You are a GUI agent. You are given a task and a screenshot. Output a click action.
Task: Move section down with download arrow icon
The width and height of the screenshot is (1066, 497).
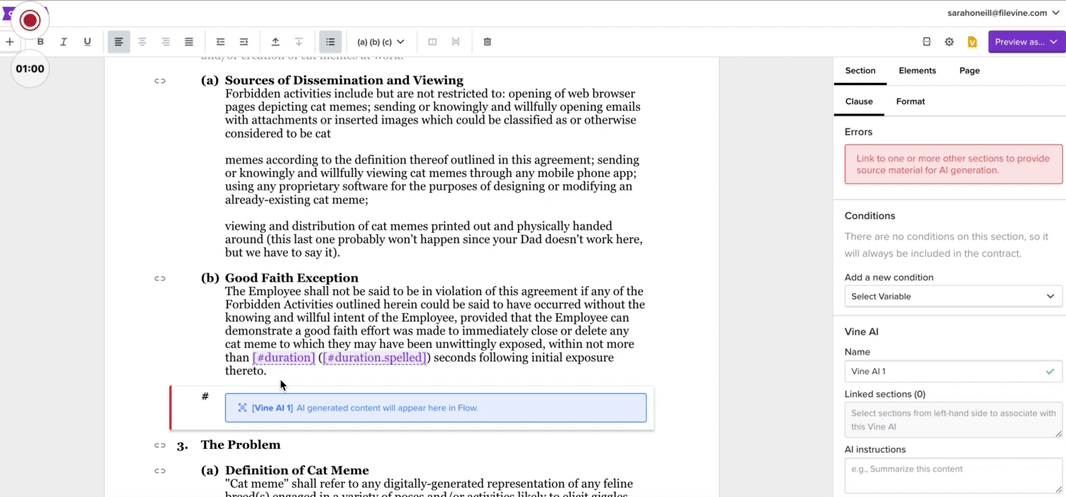point(298,42)
